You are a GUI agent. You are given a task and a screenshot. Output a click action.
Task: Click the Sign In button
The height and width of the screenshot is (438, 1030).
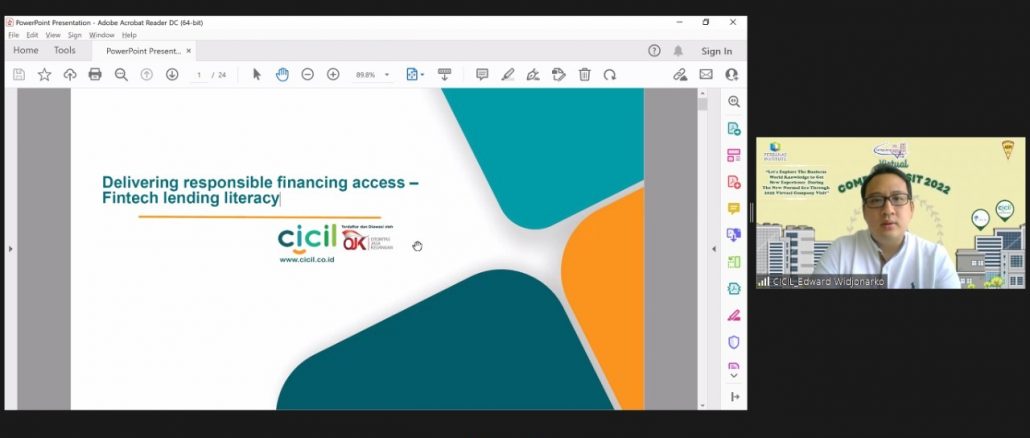717,51
